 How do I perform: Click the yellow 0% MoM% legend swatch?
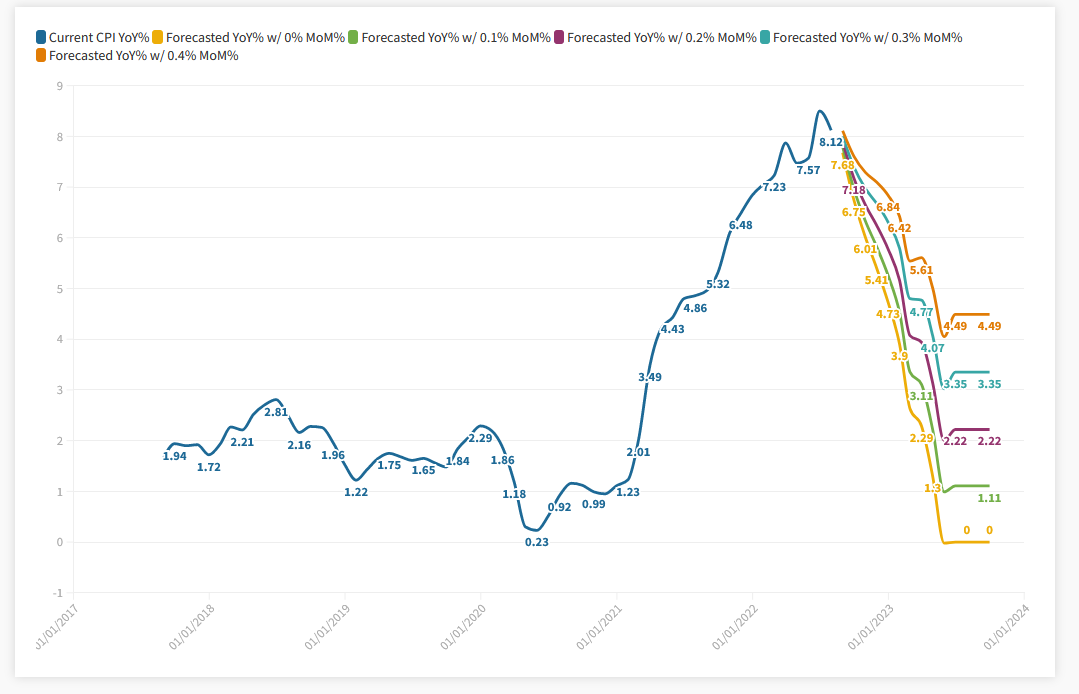coord(158,38)
